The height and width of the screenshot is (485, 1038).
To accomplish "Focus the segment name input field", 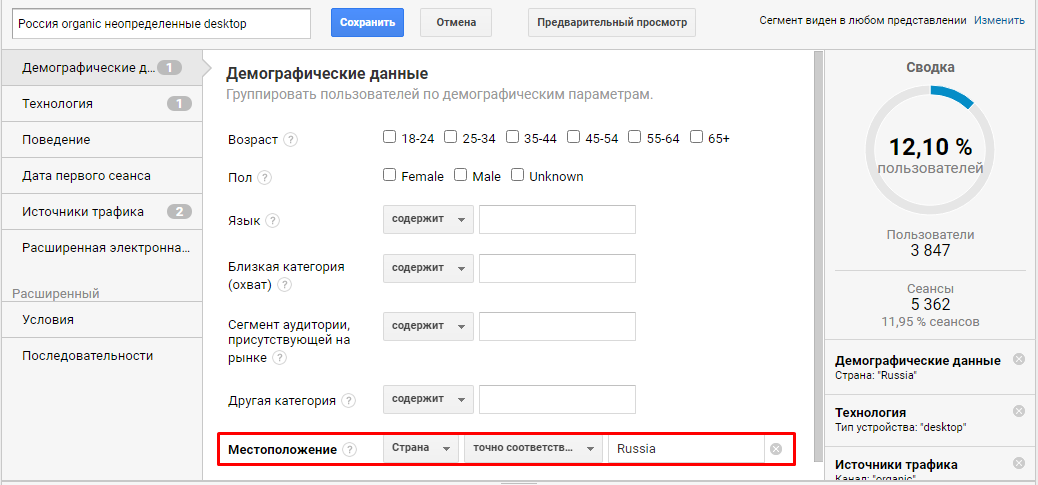I will [x=162, y=24].
